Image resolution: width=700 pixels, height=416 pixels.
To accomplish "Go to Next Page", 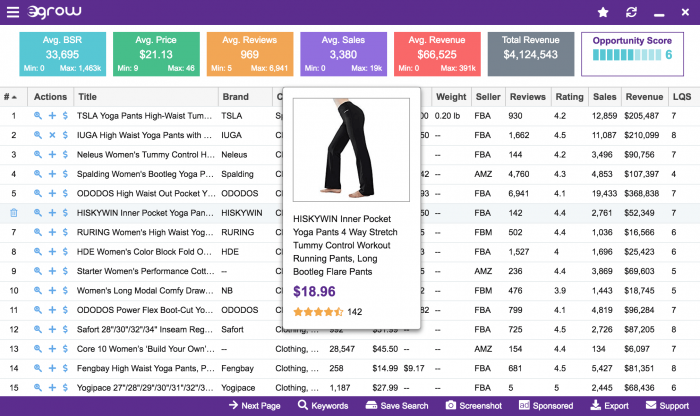I will [254, 405].
